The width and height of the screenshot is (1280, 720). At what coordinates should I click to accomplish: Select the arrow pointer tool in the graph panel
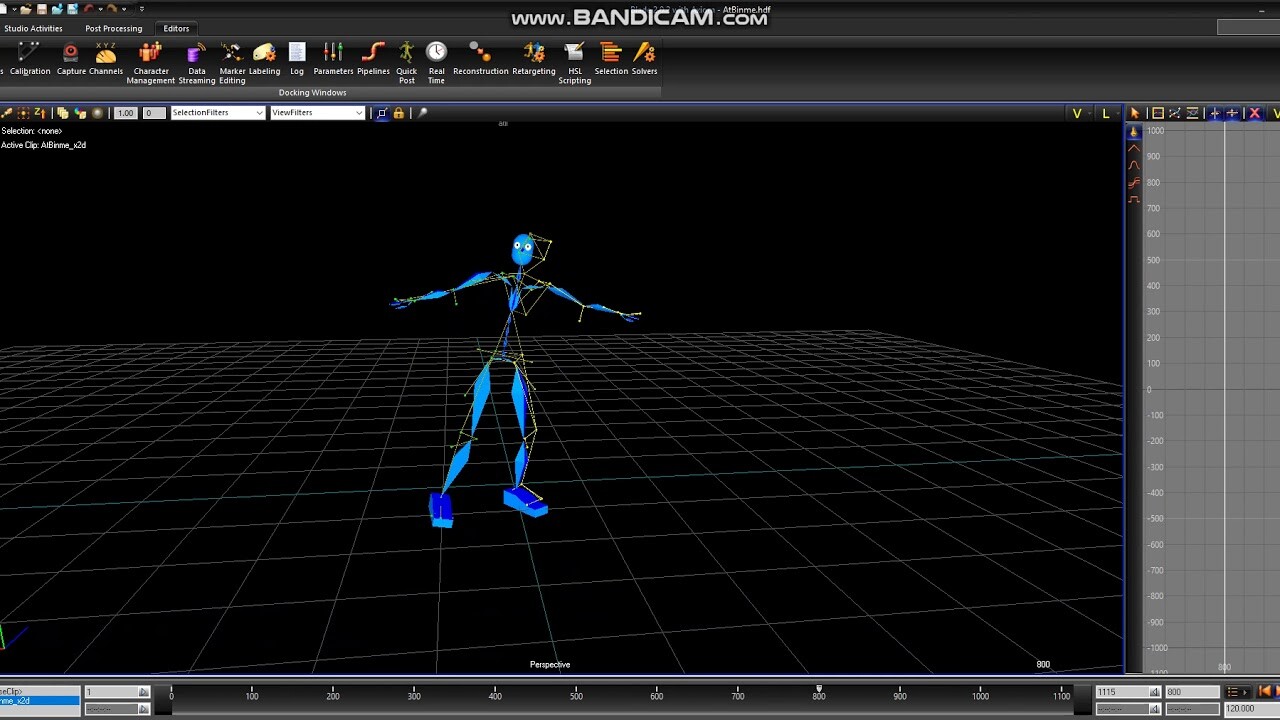tap(1135, 113)
